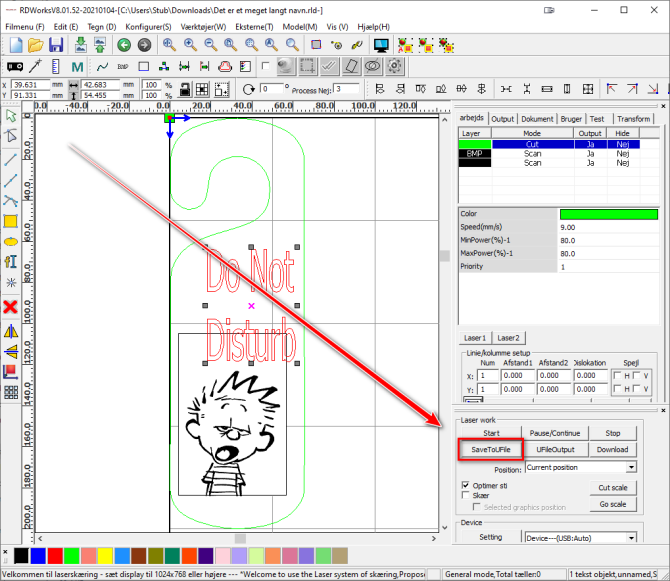670x581 pixels.
Task: Click the green M icon in toolbar
Action: click(x=77, y=67)
